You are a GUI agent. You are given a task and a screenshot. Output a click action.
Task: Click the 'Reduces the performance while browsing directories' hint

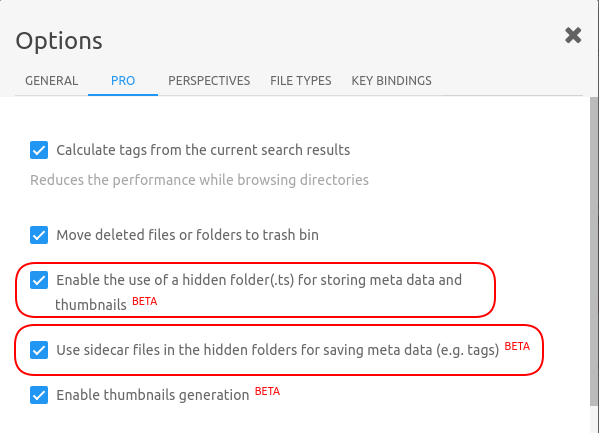(x=199, y=180)
